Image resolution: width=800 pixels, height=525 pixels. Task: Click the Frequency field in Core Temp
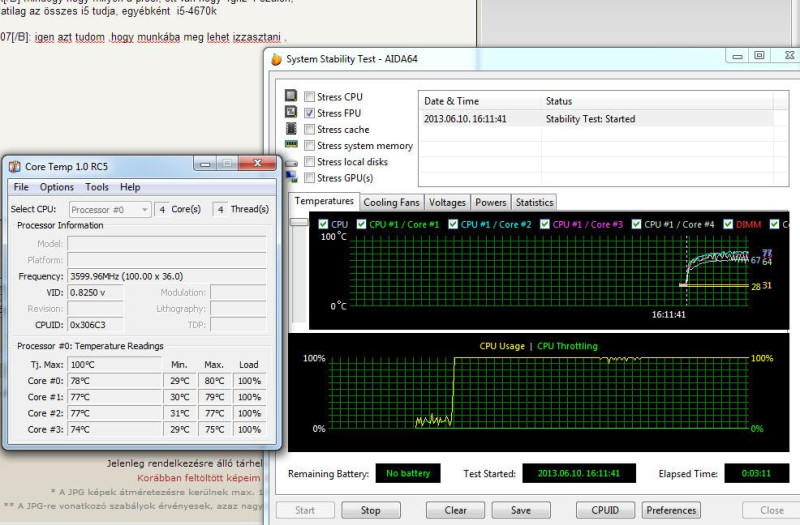[166, 276]
